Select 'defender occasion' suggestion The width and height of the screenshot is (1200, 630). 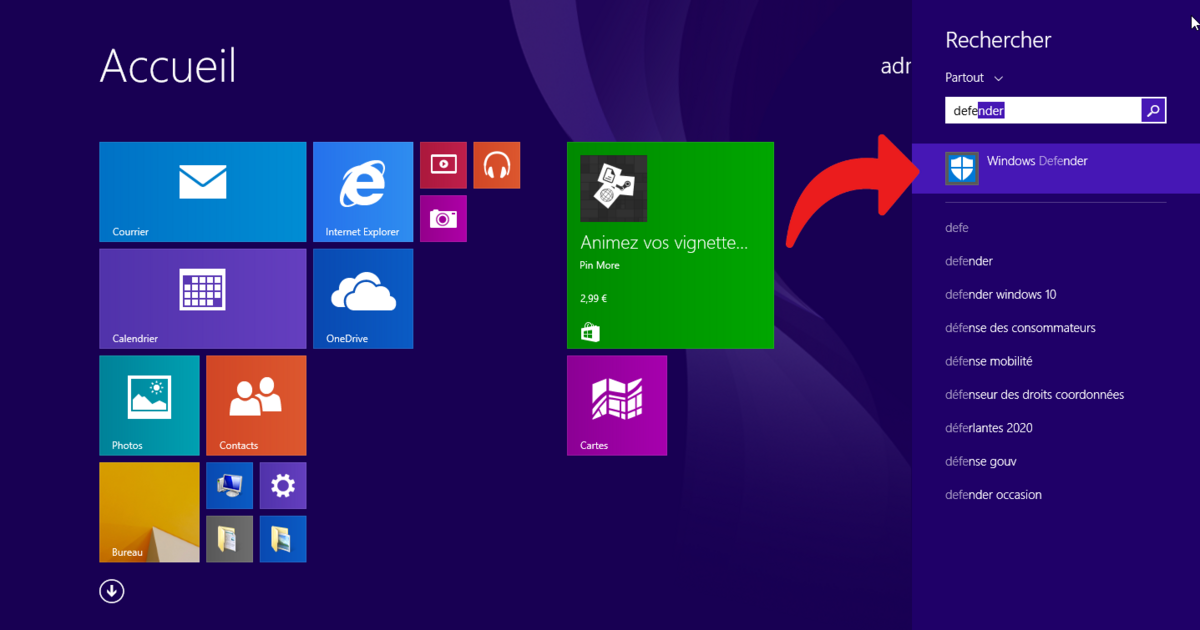tap(993, 495)
